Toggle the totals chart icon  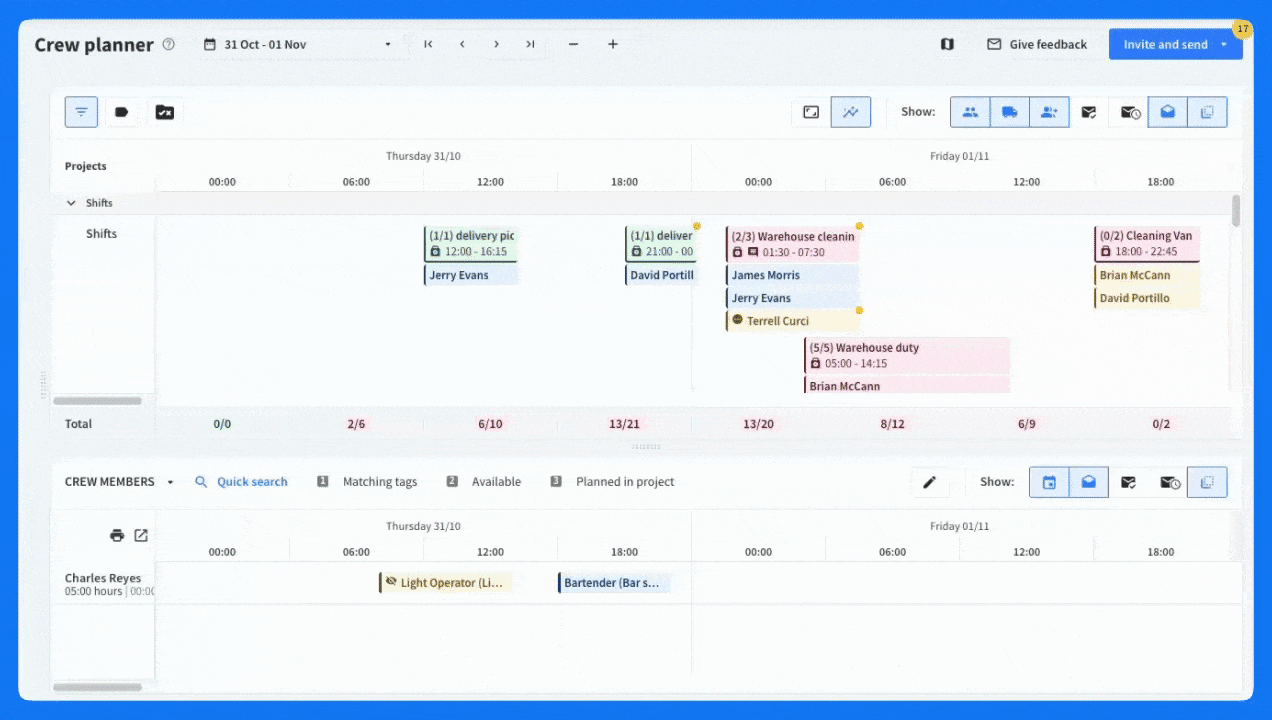[x=851, y=112]
